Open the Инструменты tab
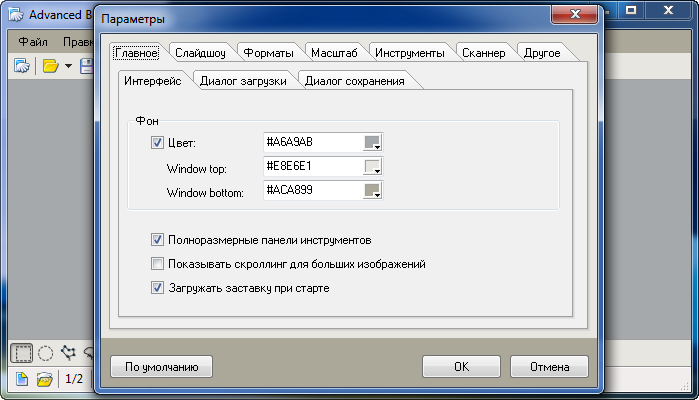Screen dimensions: 699x400 pyautogui.click(x=410, y=53)
